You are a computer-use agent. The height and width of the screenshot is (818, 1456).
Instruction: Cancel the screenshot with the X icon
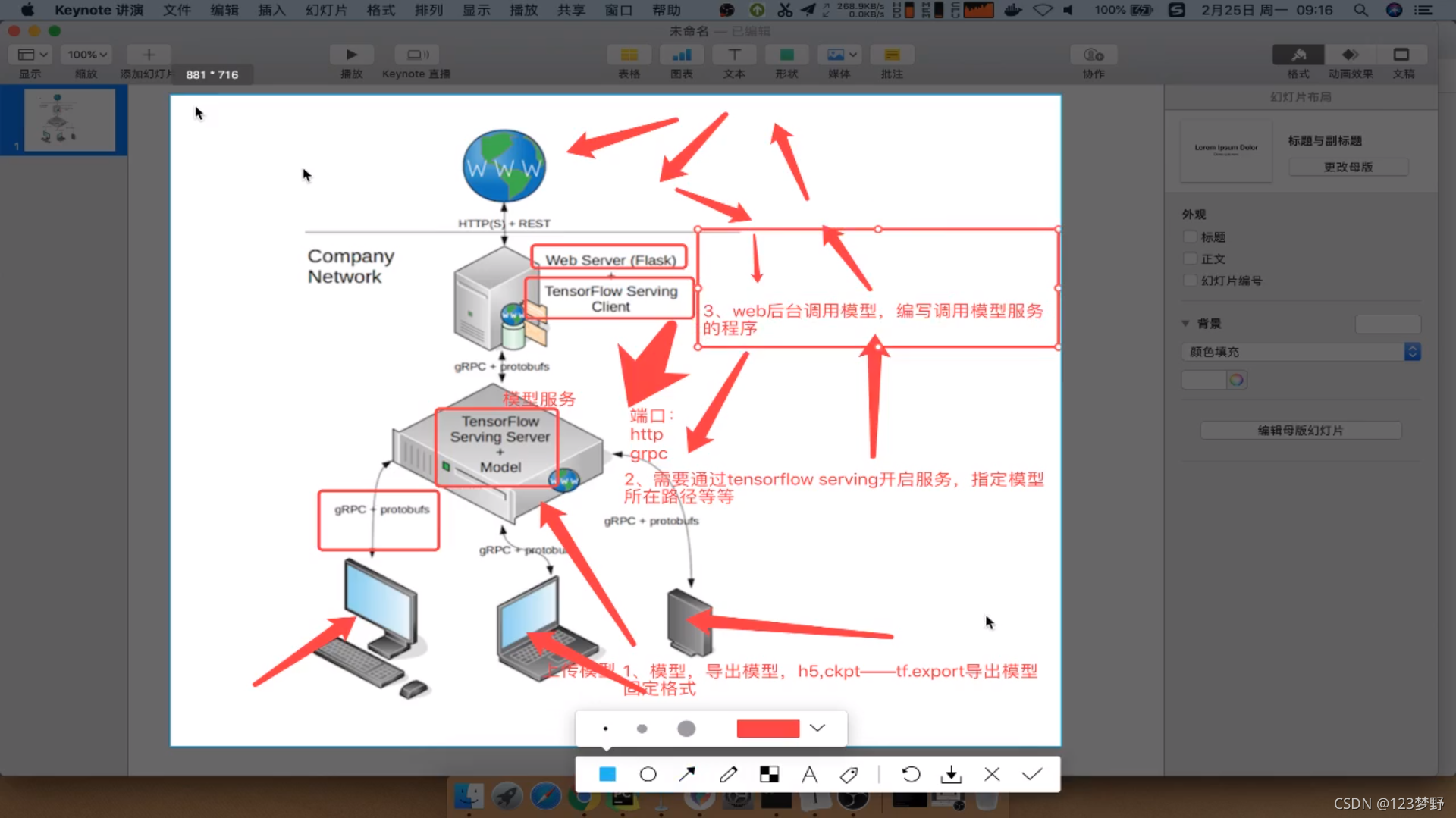click(992, 774)
